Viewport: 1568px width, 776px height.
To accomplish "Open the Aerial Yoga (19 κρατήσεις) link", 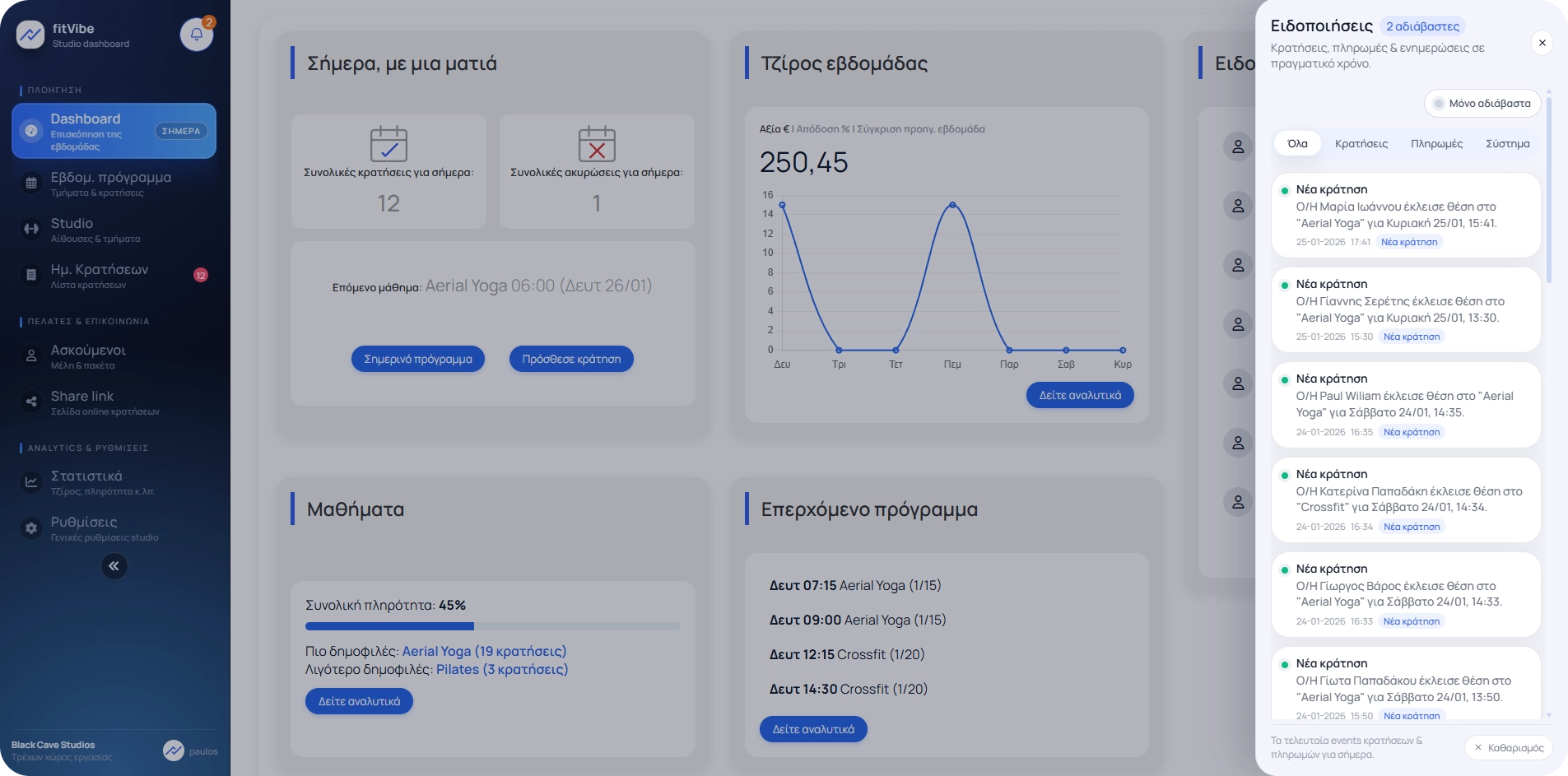I will coord(482,651).
